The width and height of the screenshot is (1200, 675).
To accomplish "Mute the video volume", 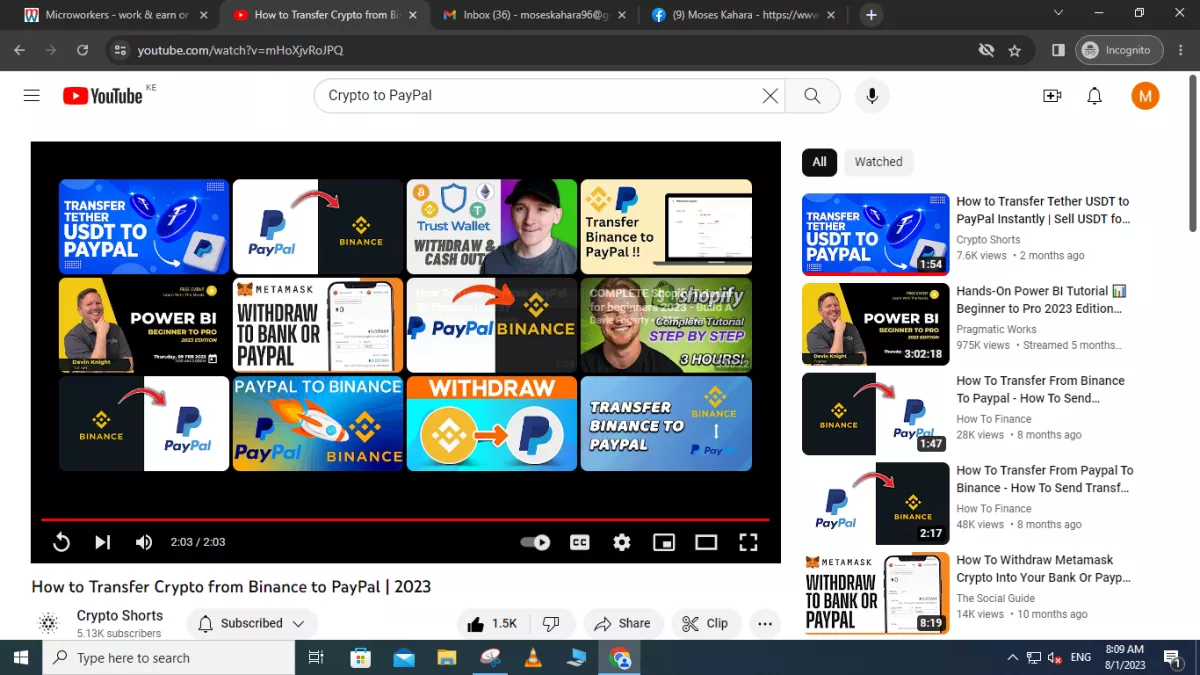I will pyautogui.click(x=144, y=542).
